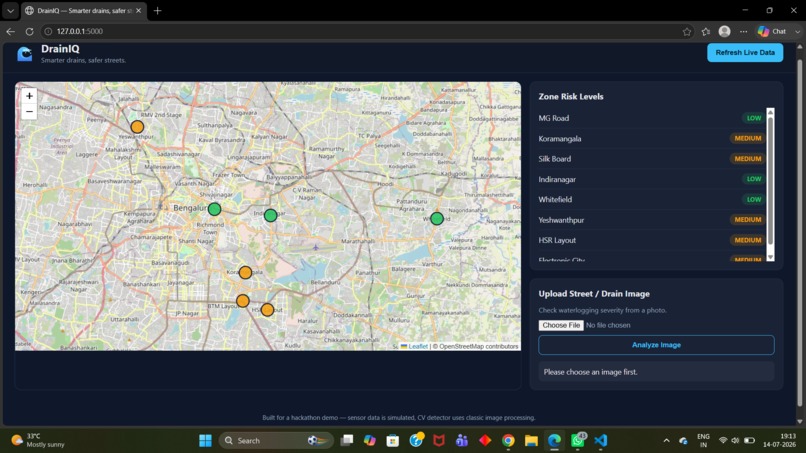This screenshot has width=806, height=453.
Task: Reload the page
Action: pos(29,31)
